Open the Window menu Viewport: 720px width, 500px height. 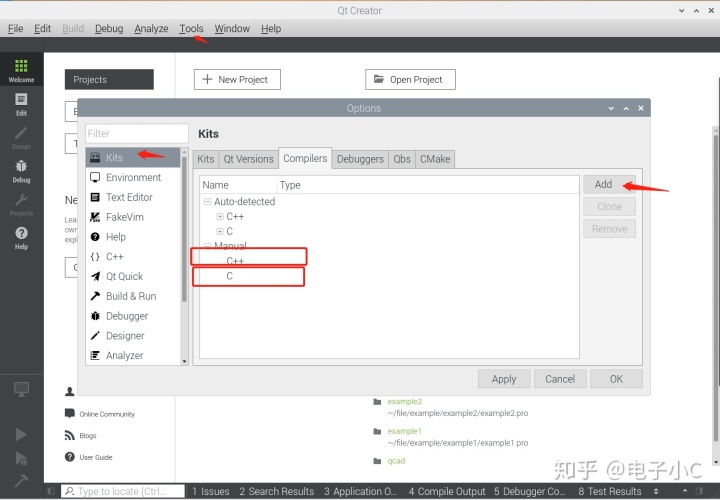click(232, 28)
